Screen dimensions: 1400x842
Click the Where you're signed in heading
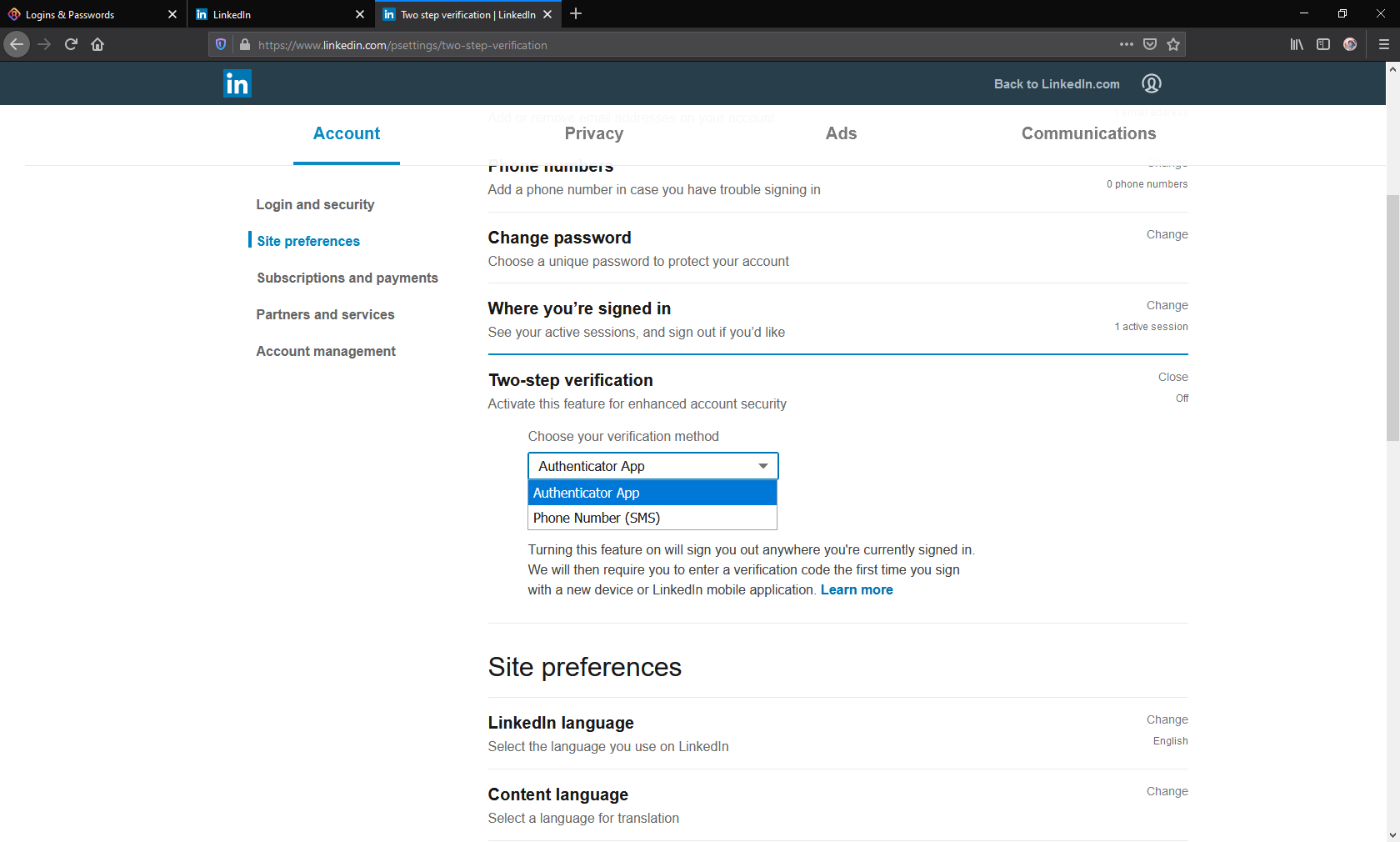tap(579, 308)
